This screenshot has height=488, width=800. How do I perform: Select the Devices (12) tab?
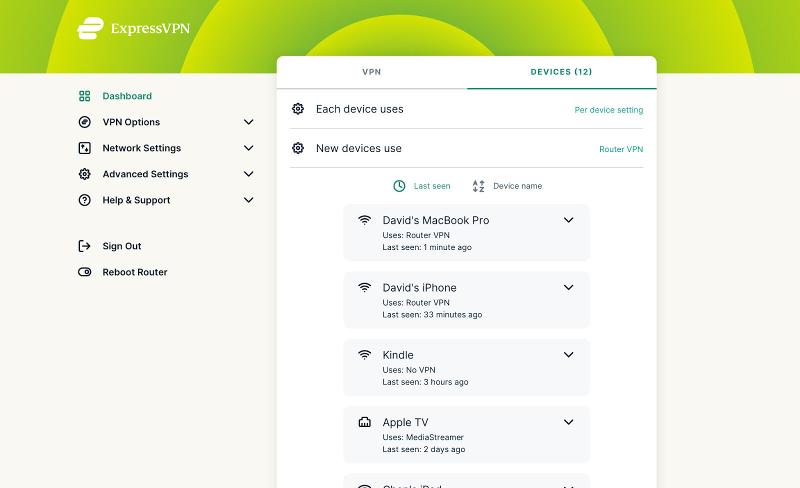pos(561,72)
